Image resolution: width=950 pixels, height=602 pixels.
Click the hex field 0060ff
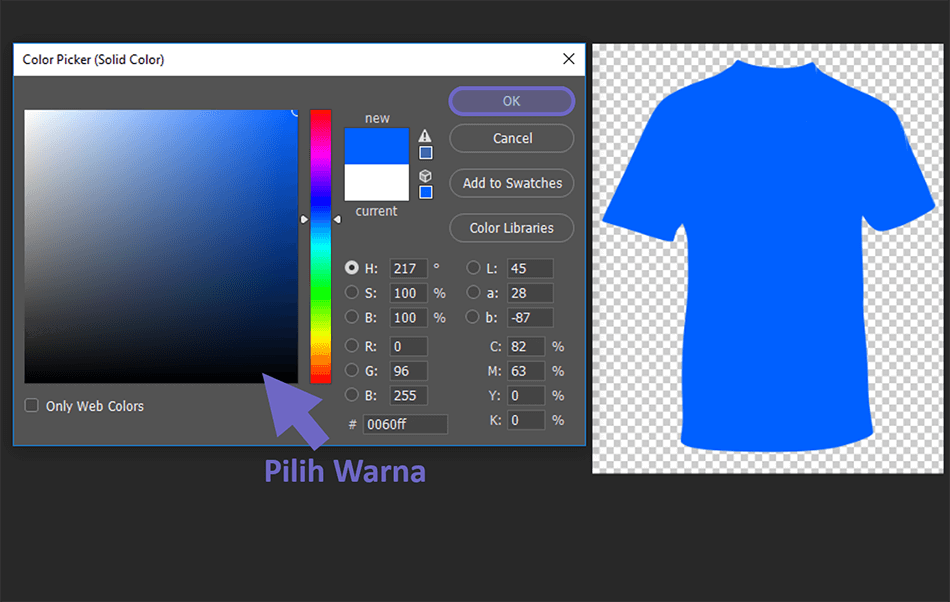coord(405,424)
